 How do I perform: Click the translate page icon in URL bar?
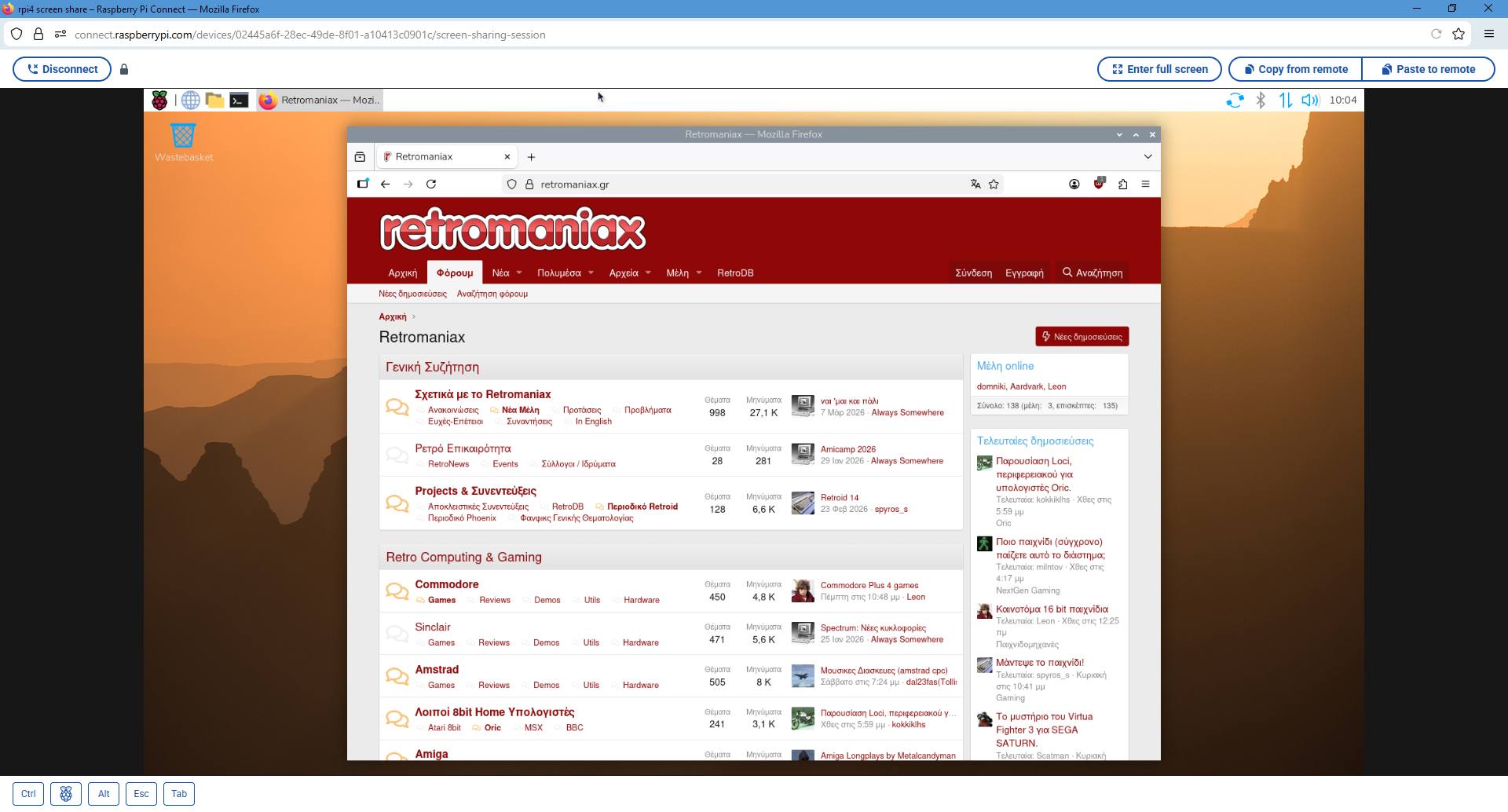(x=975, y=185)
